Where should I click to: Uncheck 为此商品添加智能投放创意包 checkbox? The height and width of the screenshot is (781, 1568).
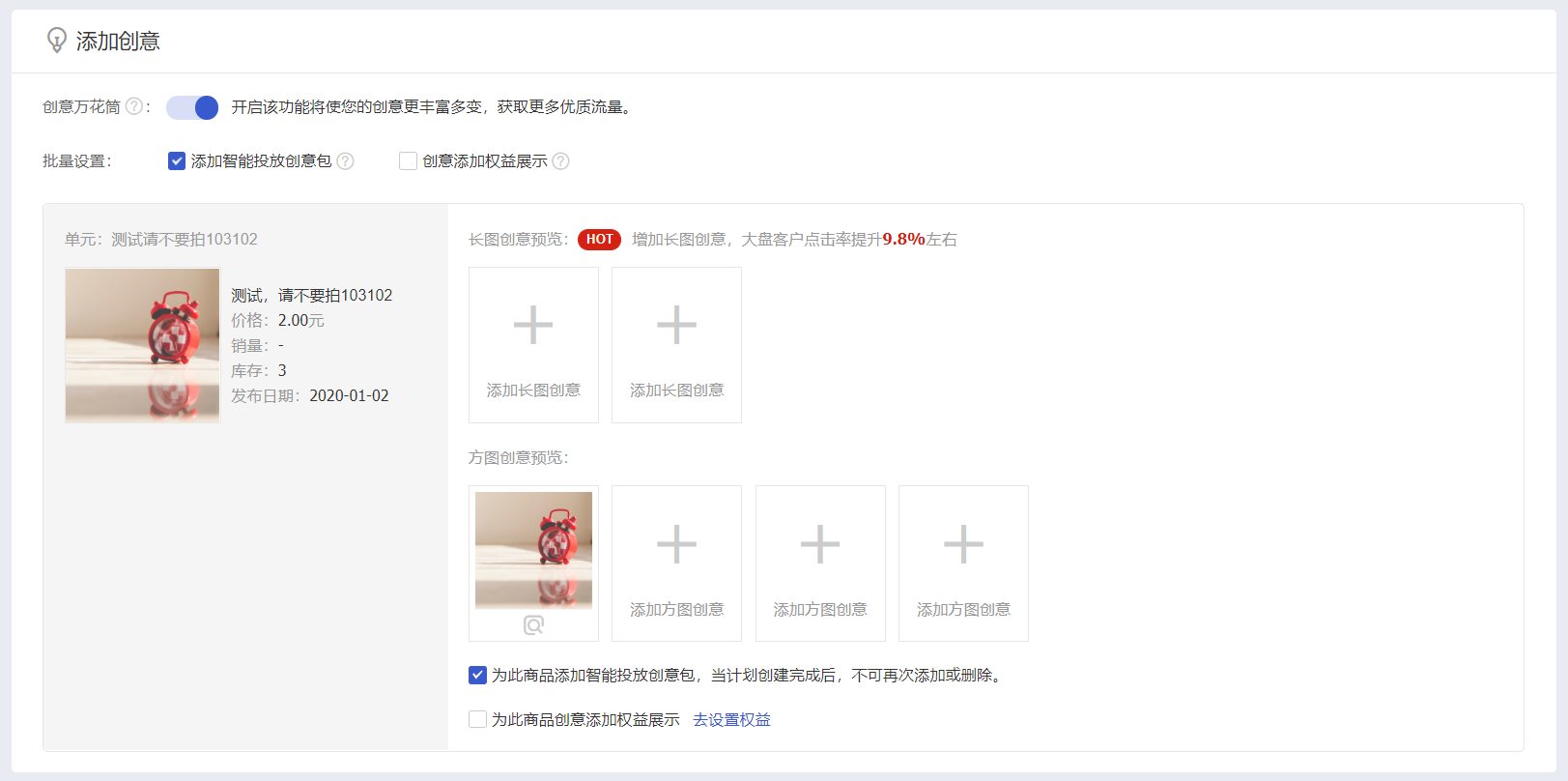coord(477,675)
